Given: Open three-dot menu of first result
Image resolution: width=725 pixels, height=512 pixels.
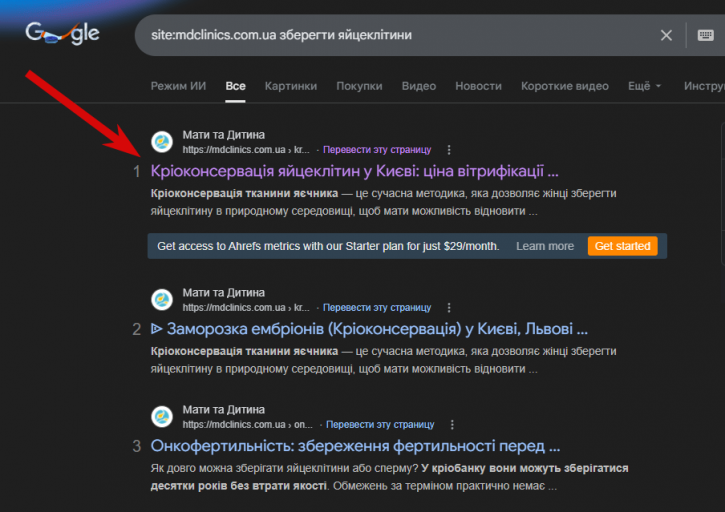Looking at the screenshot, I should coord(449,150).
